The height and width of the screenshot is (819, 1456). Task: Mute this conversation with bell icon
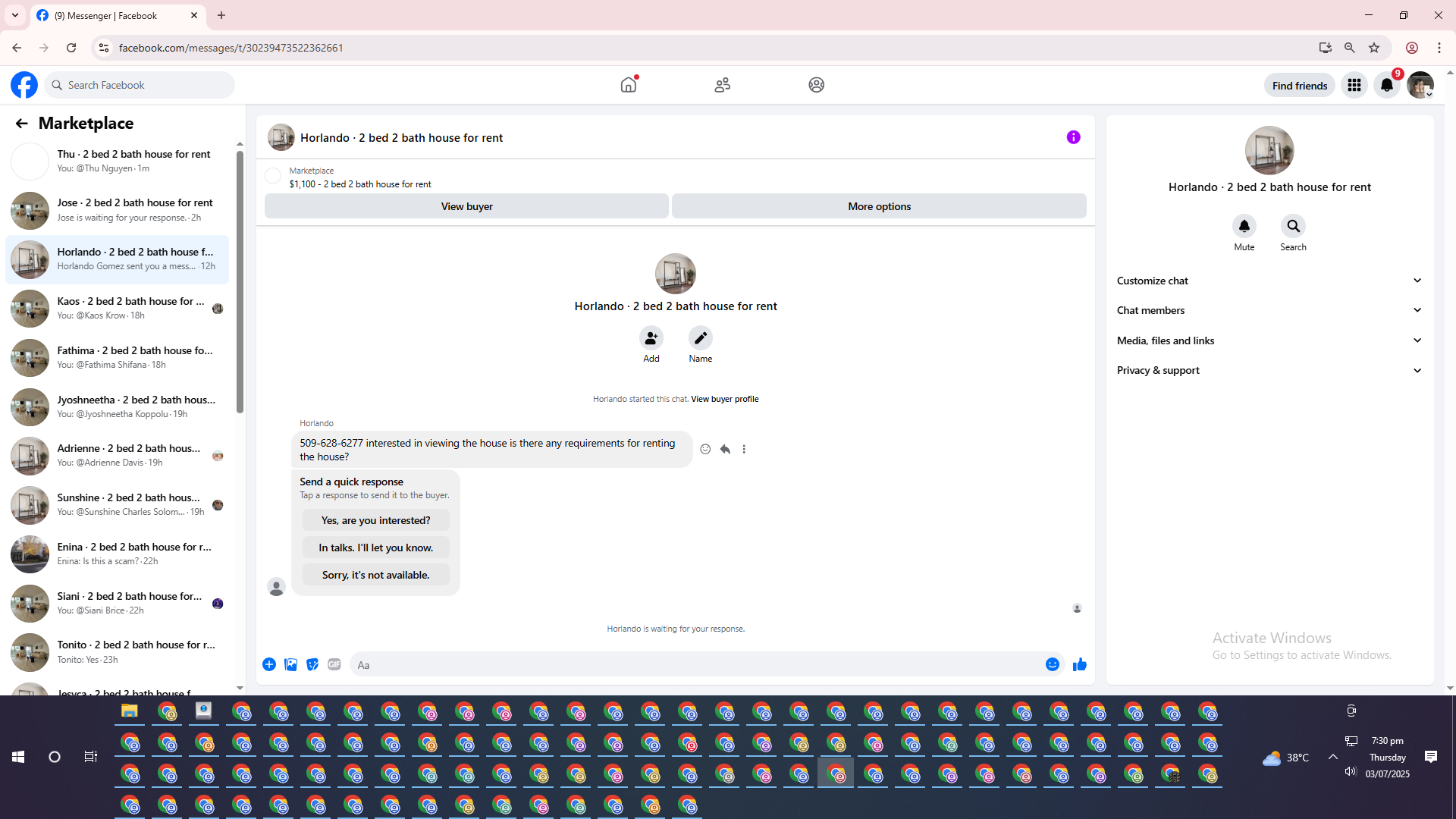coord(1244,227)
